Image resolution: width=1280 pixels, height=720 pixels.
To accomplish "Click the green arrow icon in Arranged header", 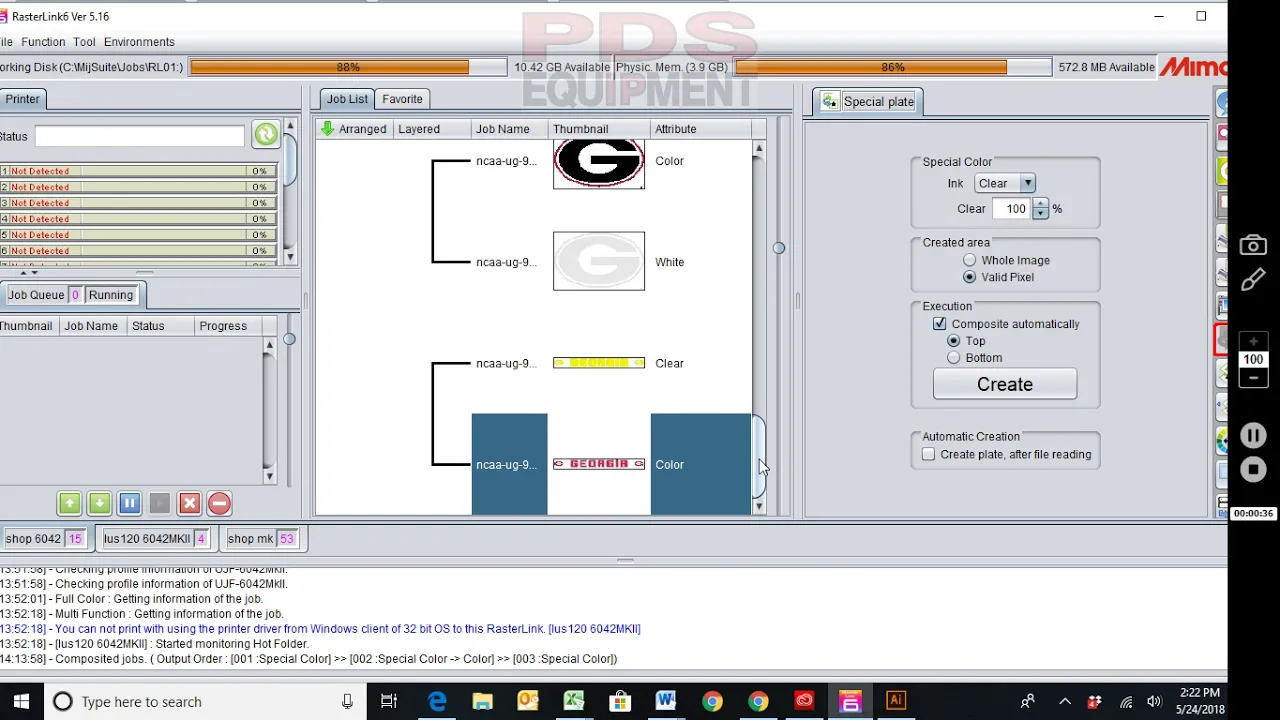I will [x=327, y=128].
